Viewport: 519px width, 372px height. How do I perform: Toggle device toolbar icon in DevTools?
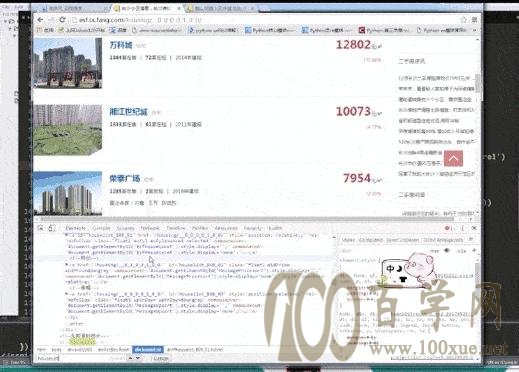[52, 228]
